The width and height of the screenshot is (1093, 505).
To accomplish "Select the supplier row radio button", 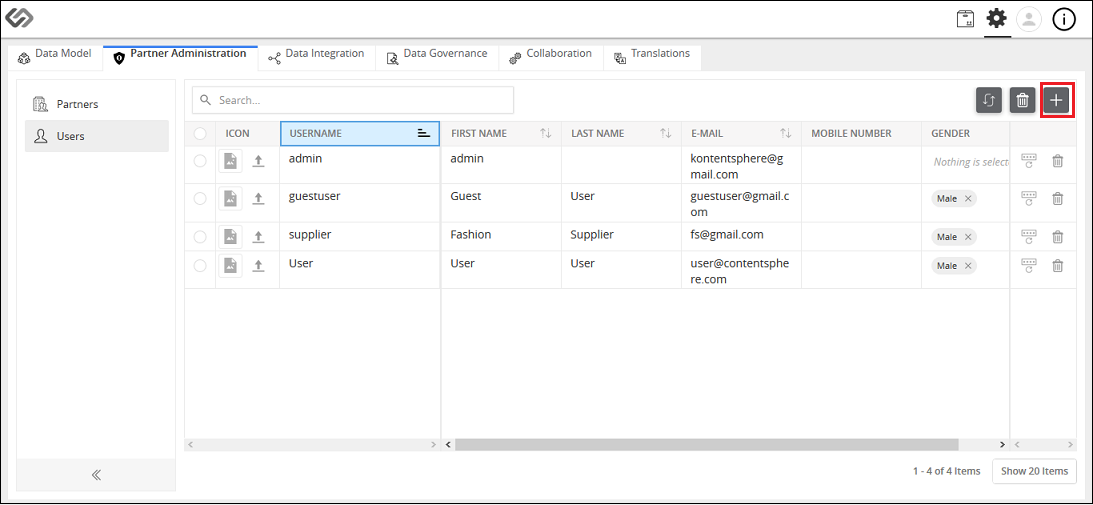I will 200,236.
